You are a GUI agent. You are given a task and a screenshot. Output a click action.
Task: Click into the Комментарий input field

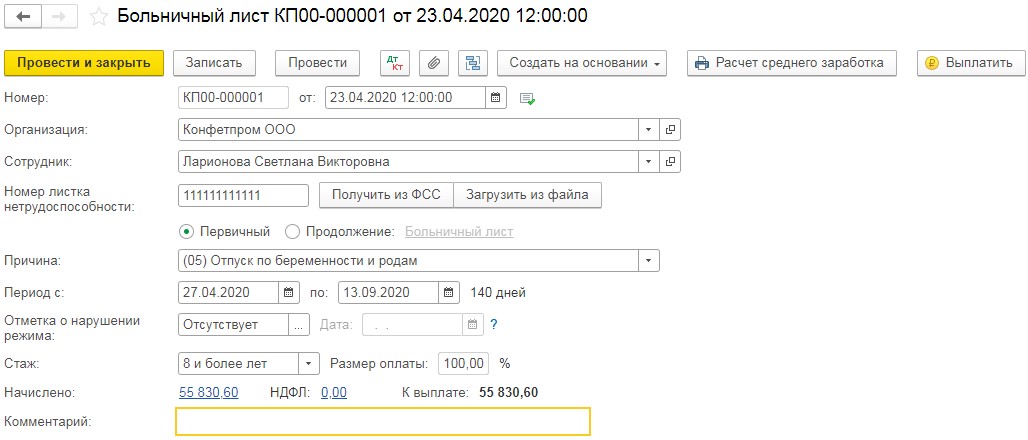383,422
